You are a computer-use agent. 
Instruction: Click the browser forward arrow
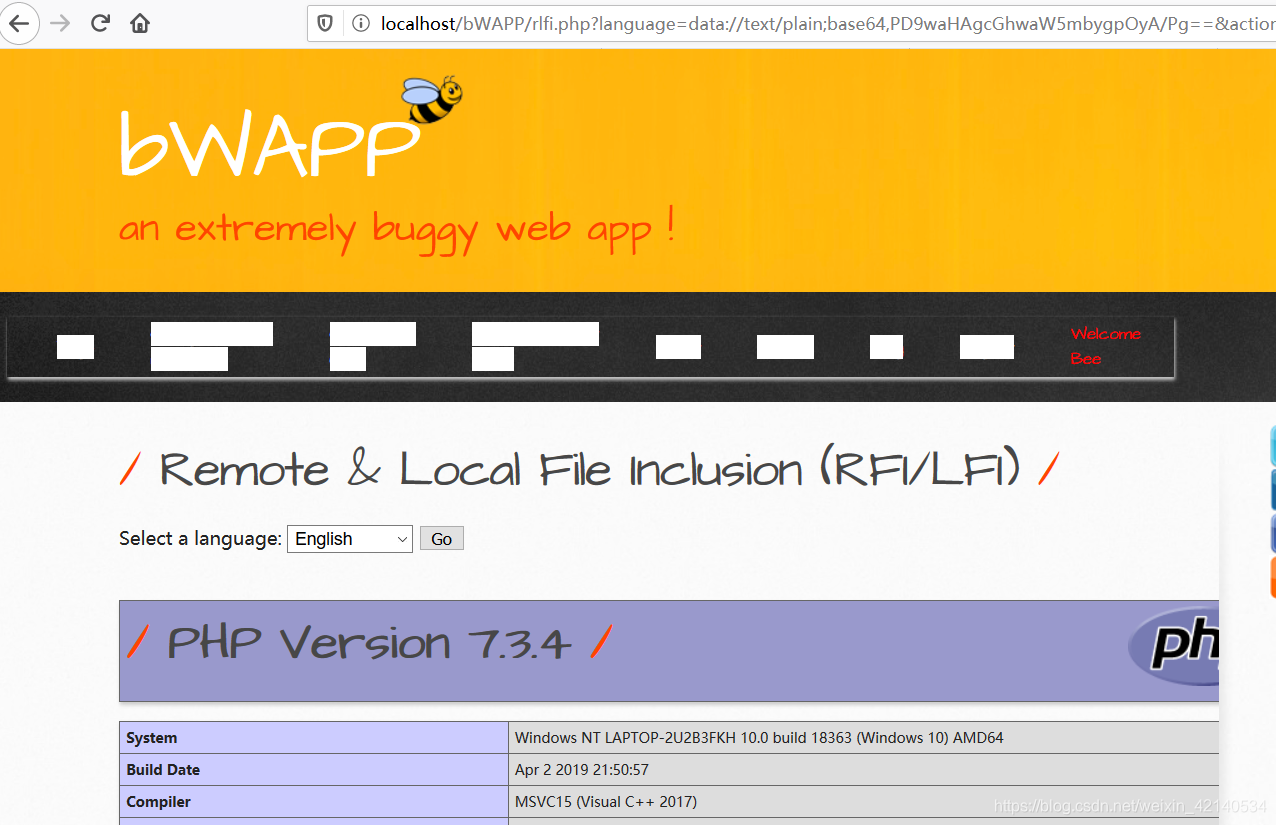[60, 23]
